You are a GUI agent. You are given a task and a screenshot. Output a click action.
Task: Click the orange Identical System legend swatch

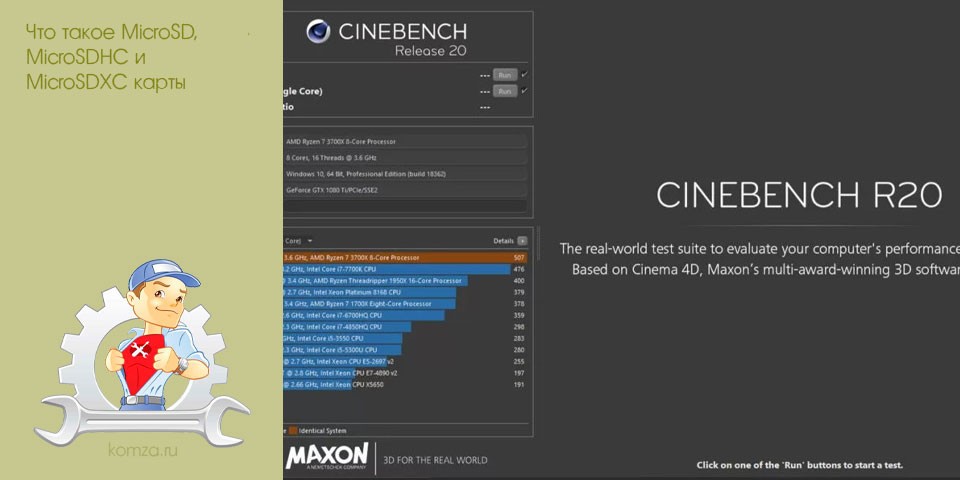[293, 430]
